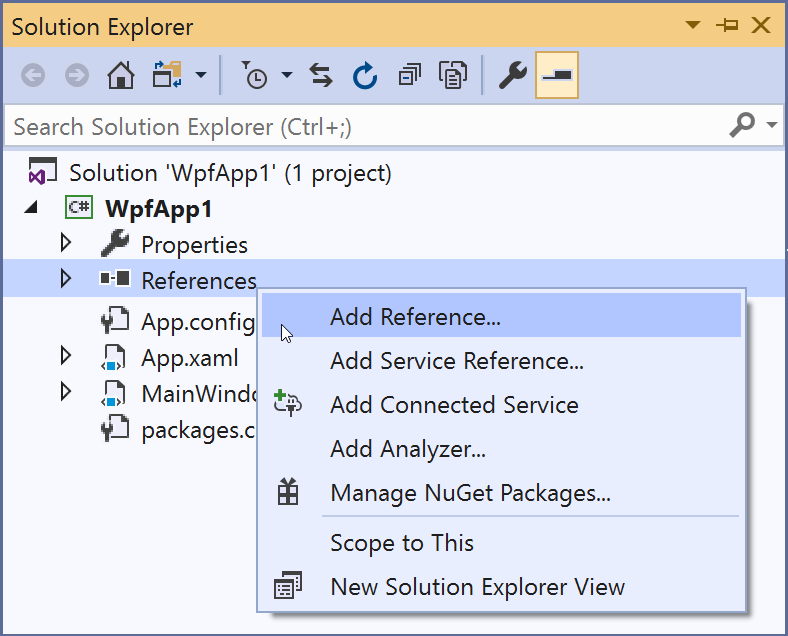Click the Home icon in toolbar
The width and height of the screenshot is (788, 636).
(120, 76)
